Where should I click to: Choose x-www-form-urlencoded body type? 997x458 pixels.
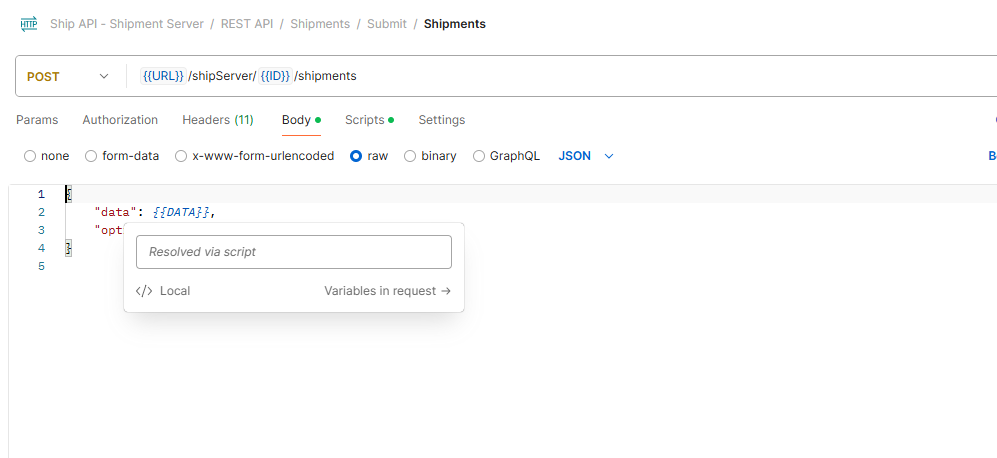181,156
